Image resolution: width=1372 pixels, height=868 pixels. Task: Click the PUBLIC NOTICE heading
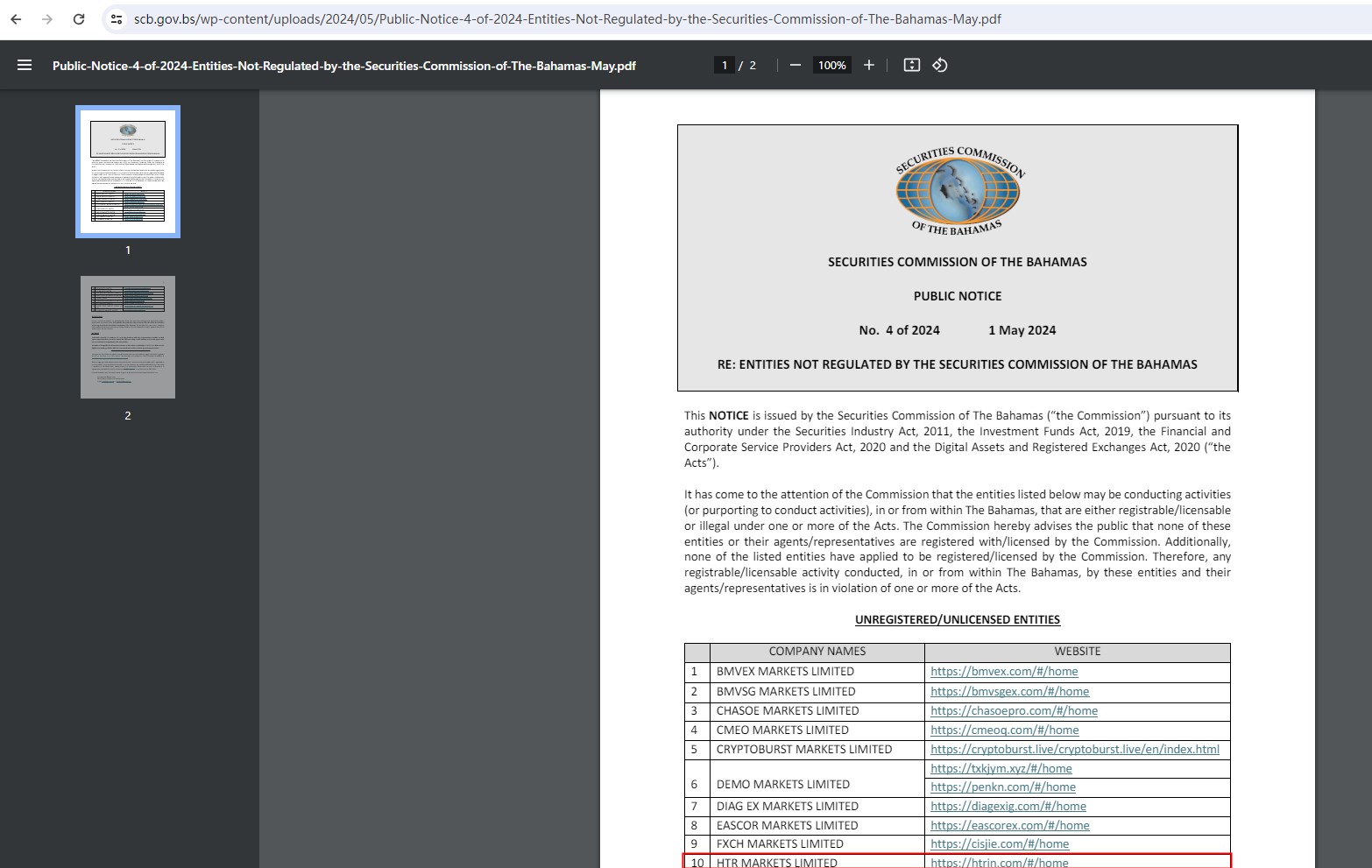point(958,296)
